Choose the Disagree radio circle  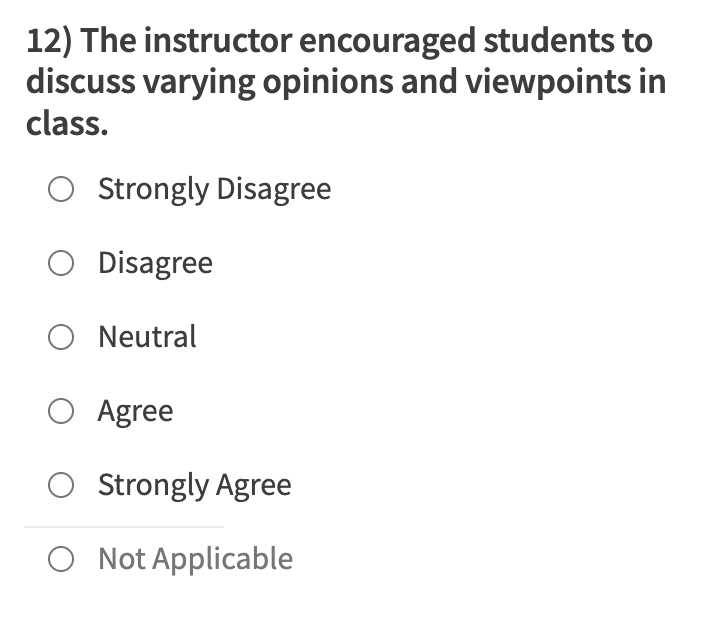[61, 263]
